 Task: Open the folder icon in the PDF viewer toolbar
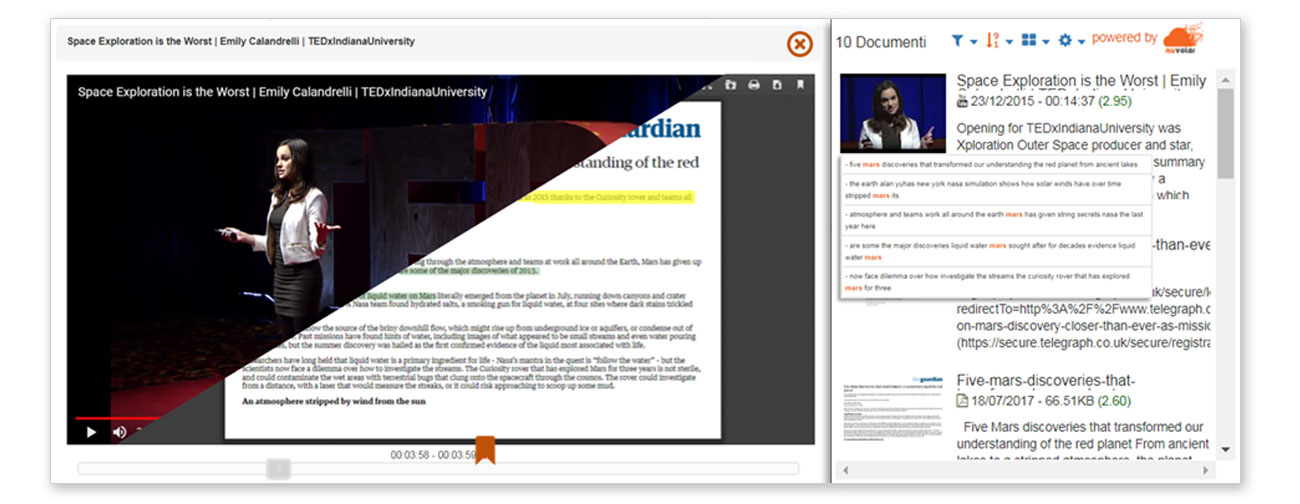731,85
